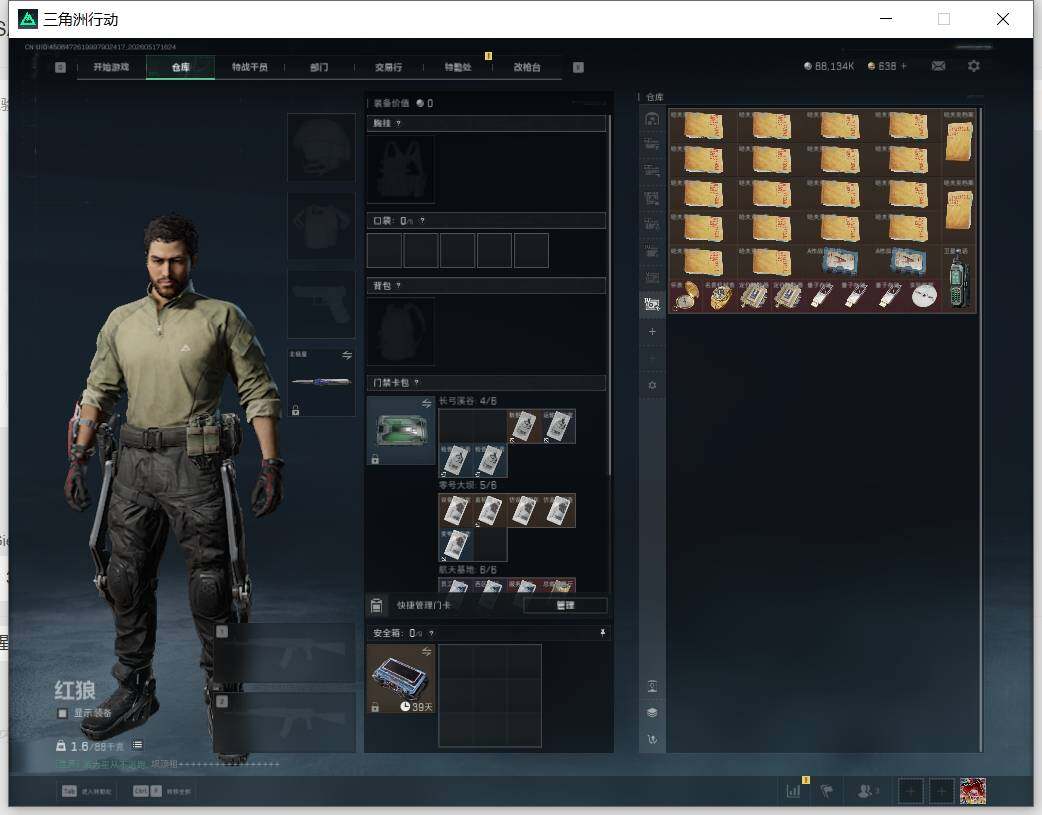Image resolution: width=1042 pixels, height=815 pixels.
Task: Click previous-tab key icon left of 开始游戏
Action: 60,67
